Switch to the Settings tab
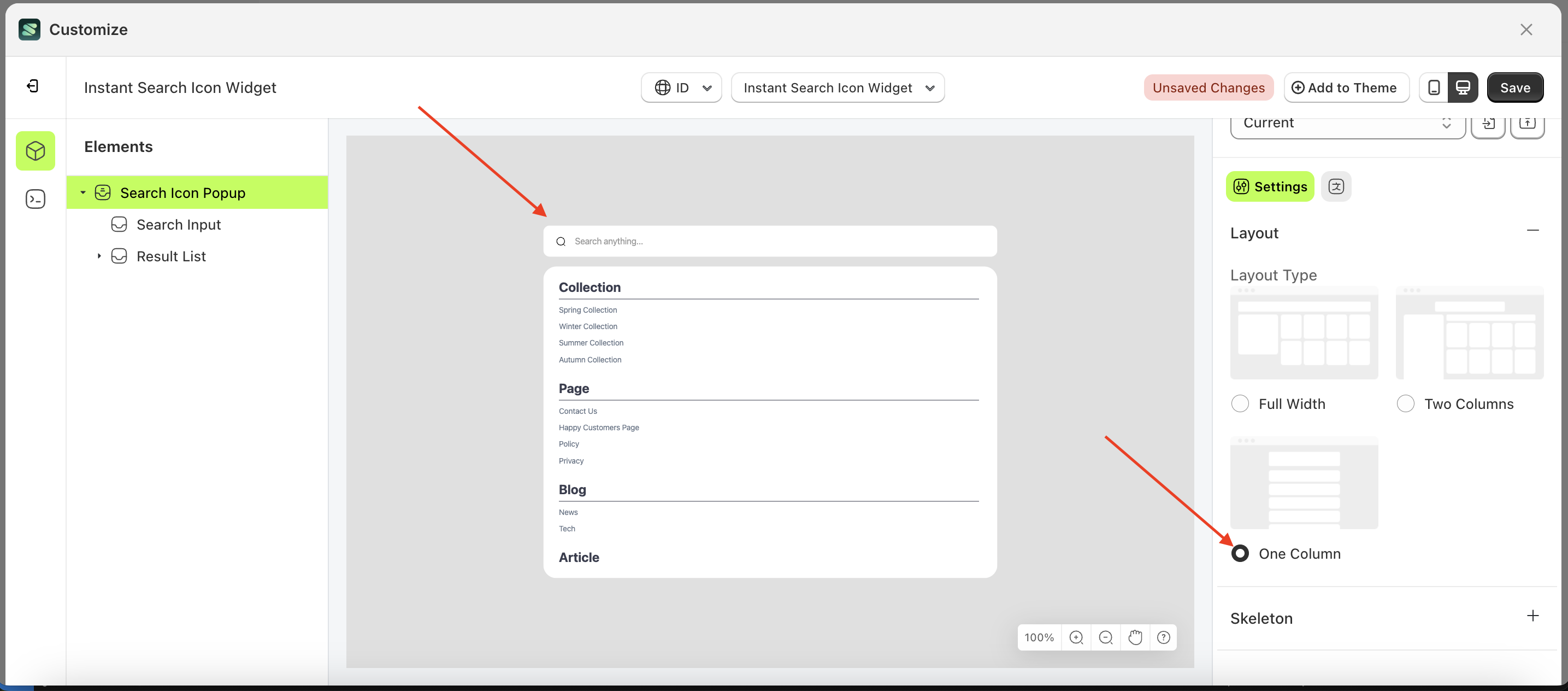This screenshot has height=691, width=1568. coord(1269,186)
